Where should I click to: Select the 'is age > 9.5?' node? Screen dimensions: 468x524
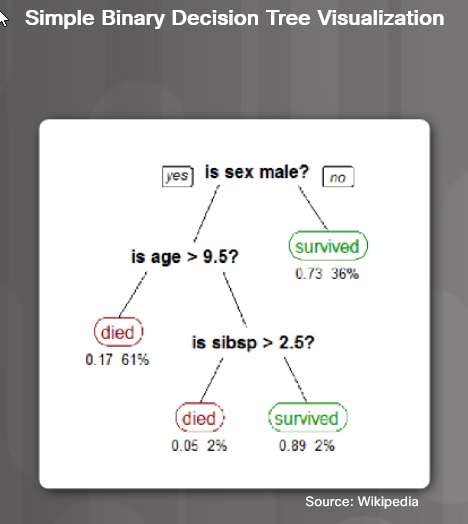coord(185,257)
